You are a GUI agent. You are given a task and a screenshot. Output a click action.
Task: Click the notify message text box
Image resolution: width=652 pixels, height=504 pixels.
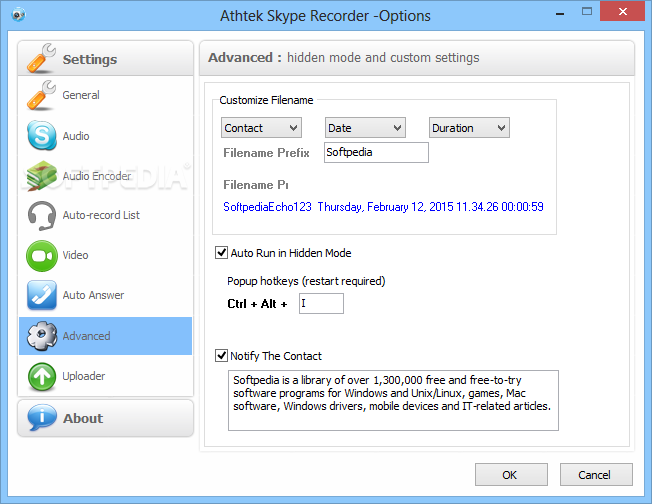(393, 400)
